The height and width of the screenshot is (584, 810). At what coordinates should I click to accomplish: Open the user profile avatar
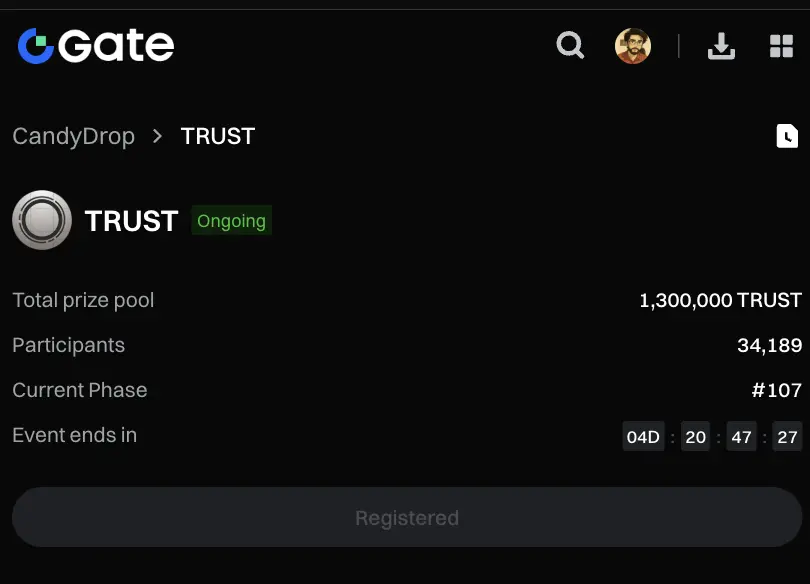[x=633, y=46]
